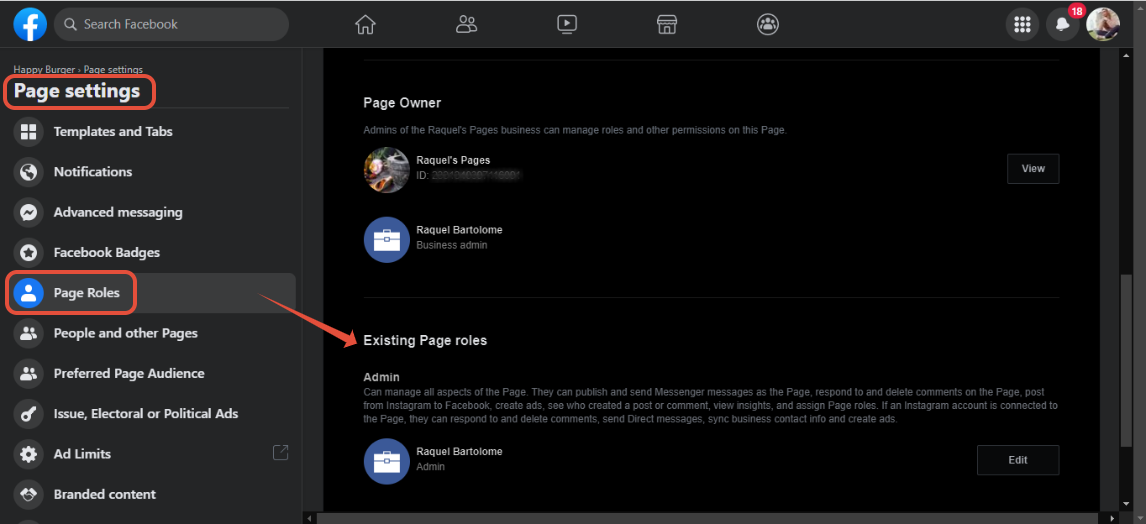This screenshot has height=524, width=1146.
Task: Click the Ad Limits external link icon
Action: tap(281, 452)
